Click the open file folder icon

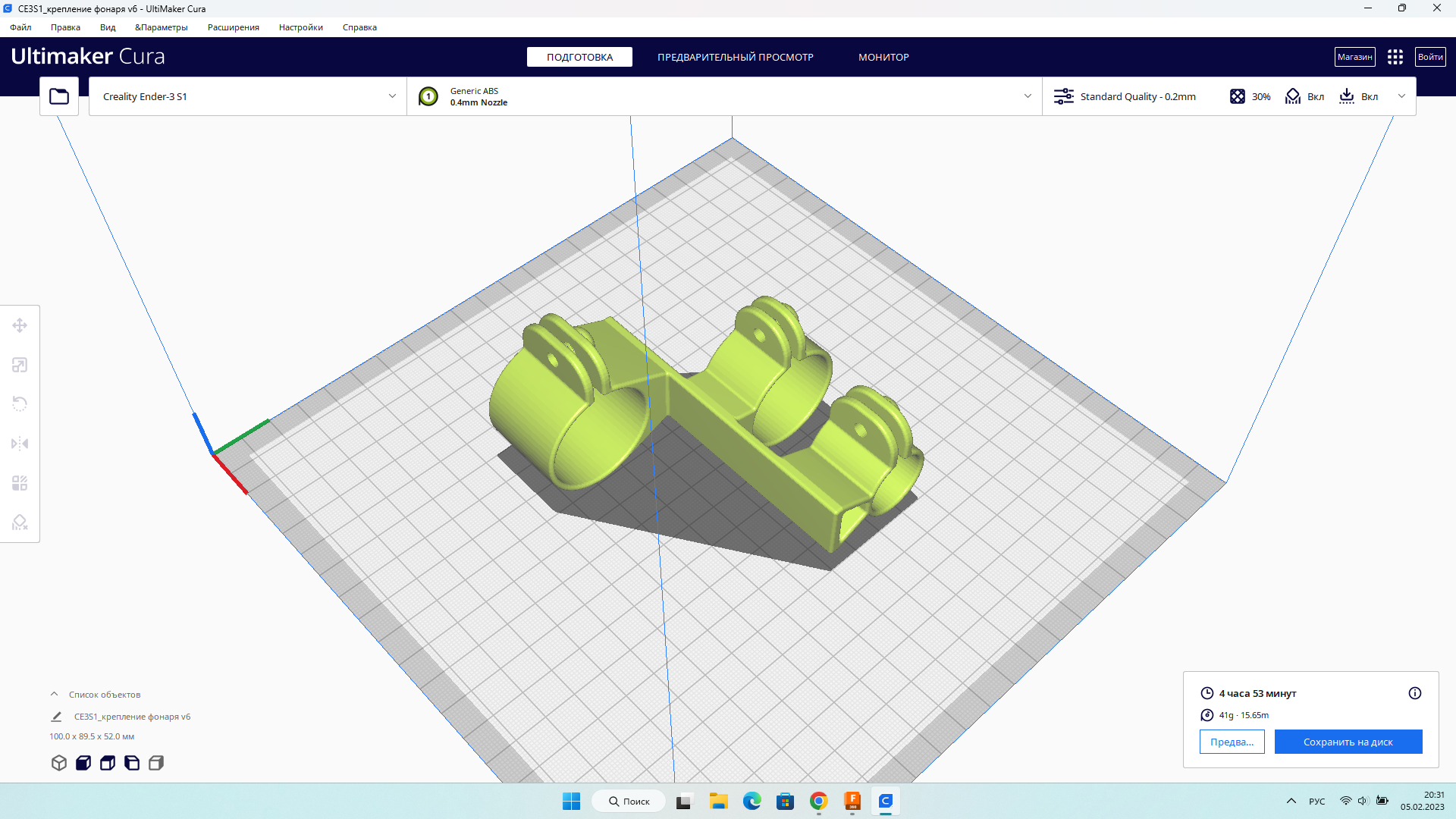[59, 96]
